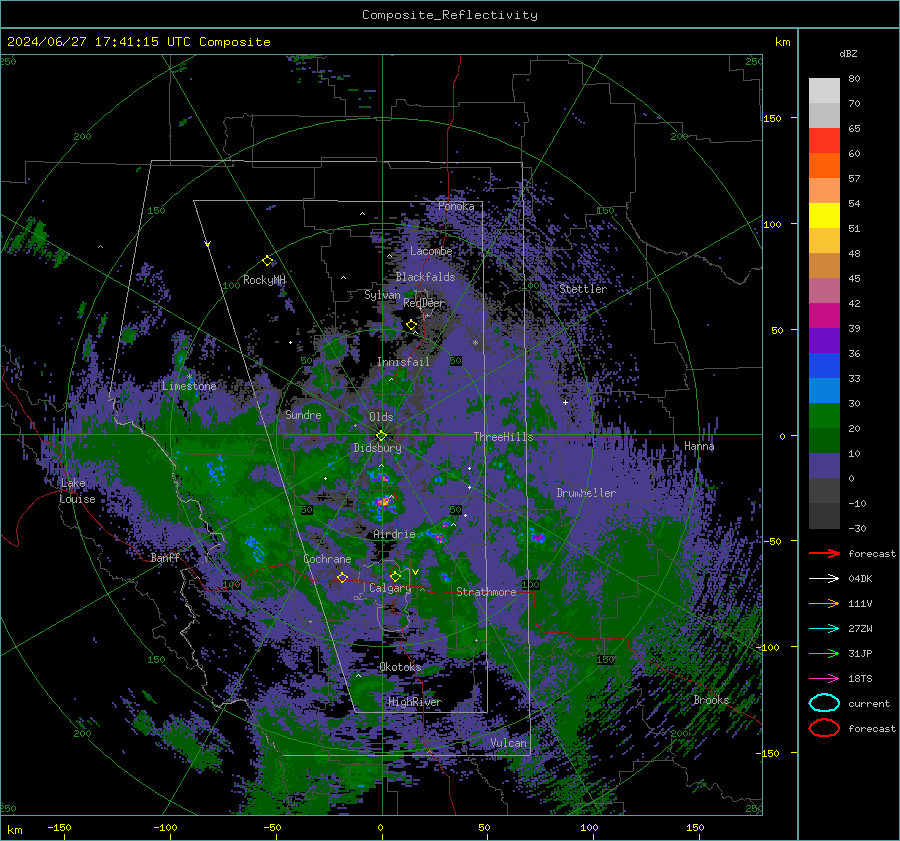
Task: Click the Lacombe city label
Action: [x=431, y=251]
